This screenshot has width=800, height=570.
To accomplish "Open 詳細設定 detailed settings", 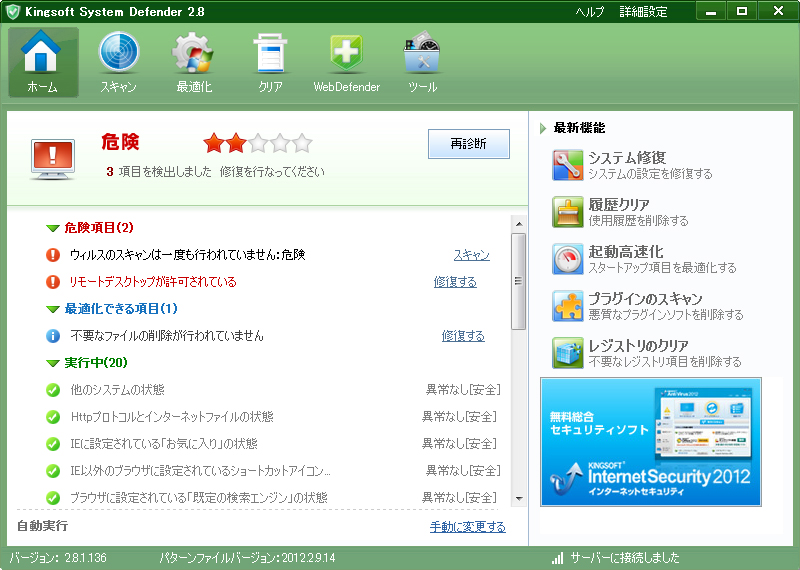I will tap(643, 12).
